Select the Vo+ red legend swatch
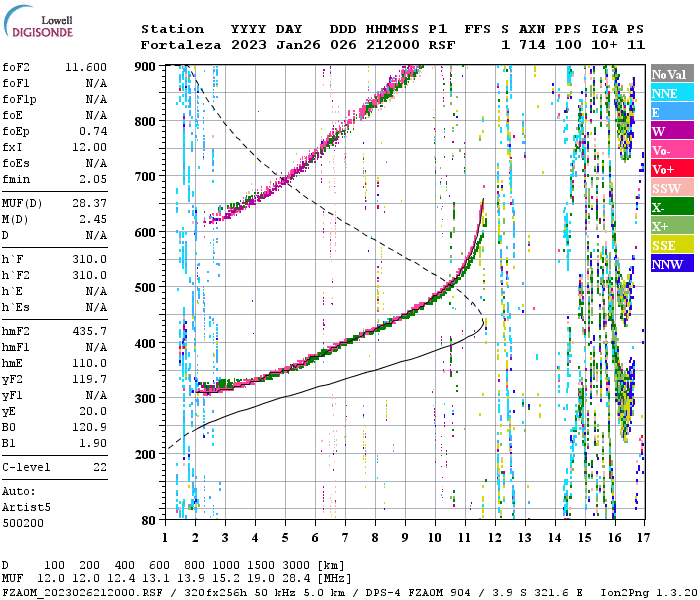The image size is (700, 600). [x=672, y=169]
